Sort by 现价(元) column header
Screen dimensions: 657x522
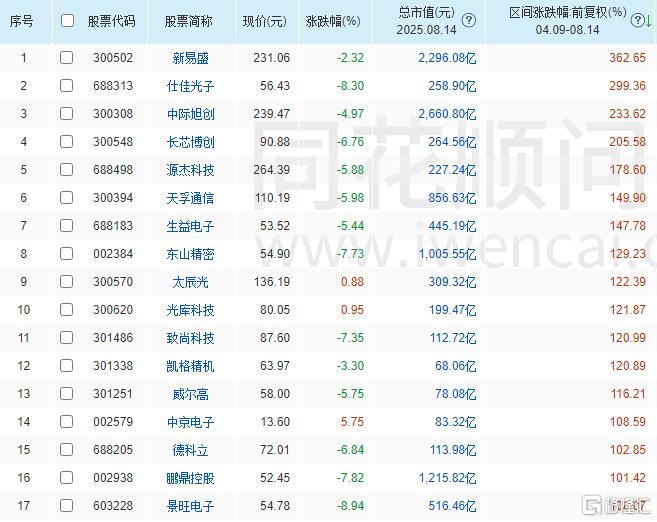(265, 21)
